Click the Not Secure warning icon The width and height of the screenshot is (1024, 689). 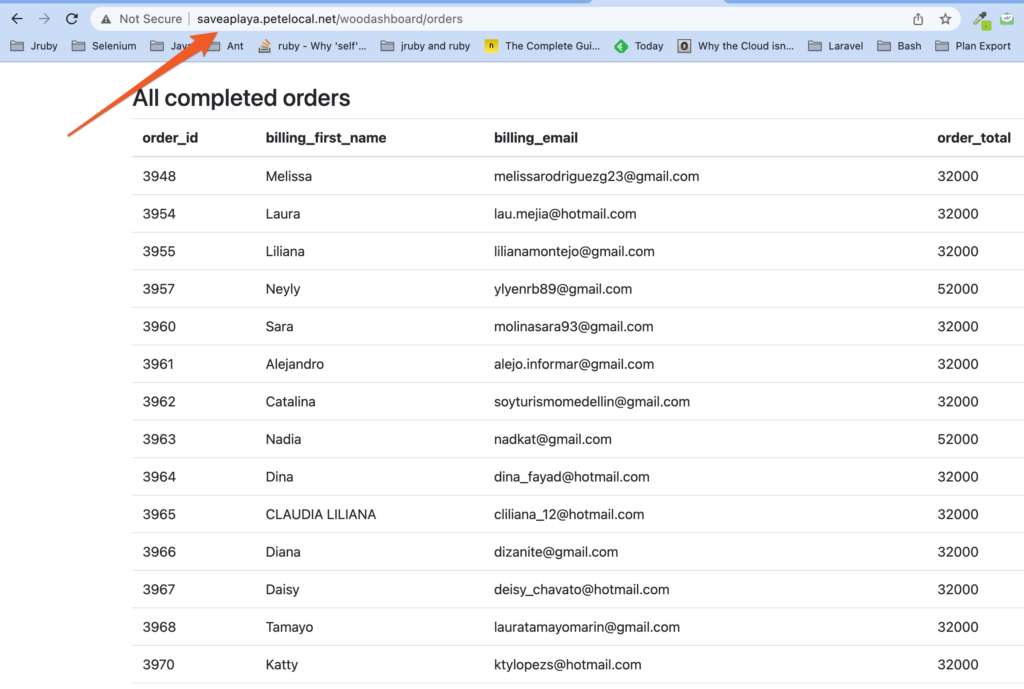pyautogui.click(x=106, y=19)
